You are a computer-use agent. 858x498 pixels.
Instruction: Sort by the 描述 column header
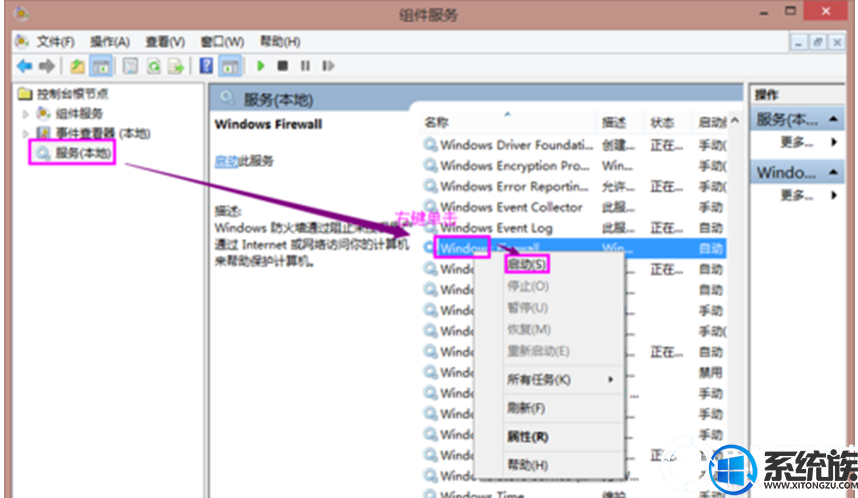pyautogui.click(x=614, y=122)
